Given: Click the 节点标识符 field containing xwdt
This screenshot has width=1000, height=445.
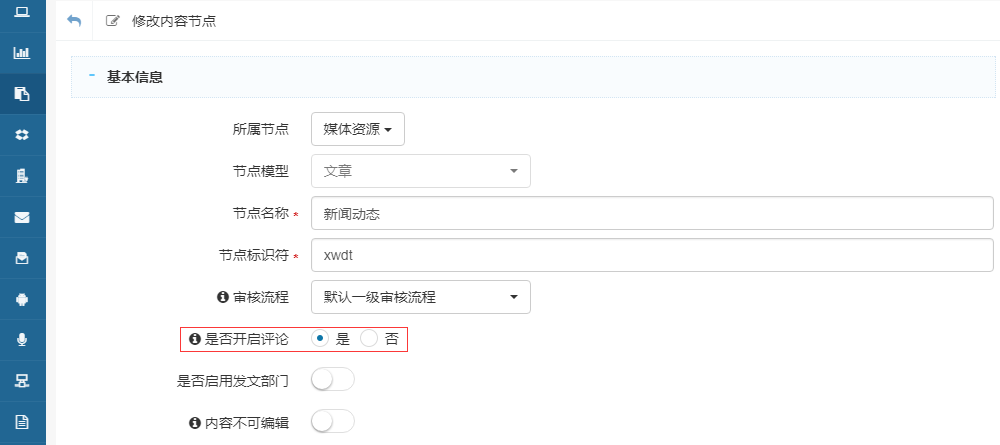Looking at the screenshot, I should [651, 255].
